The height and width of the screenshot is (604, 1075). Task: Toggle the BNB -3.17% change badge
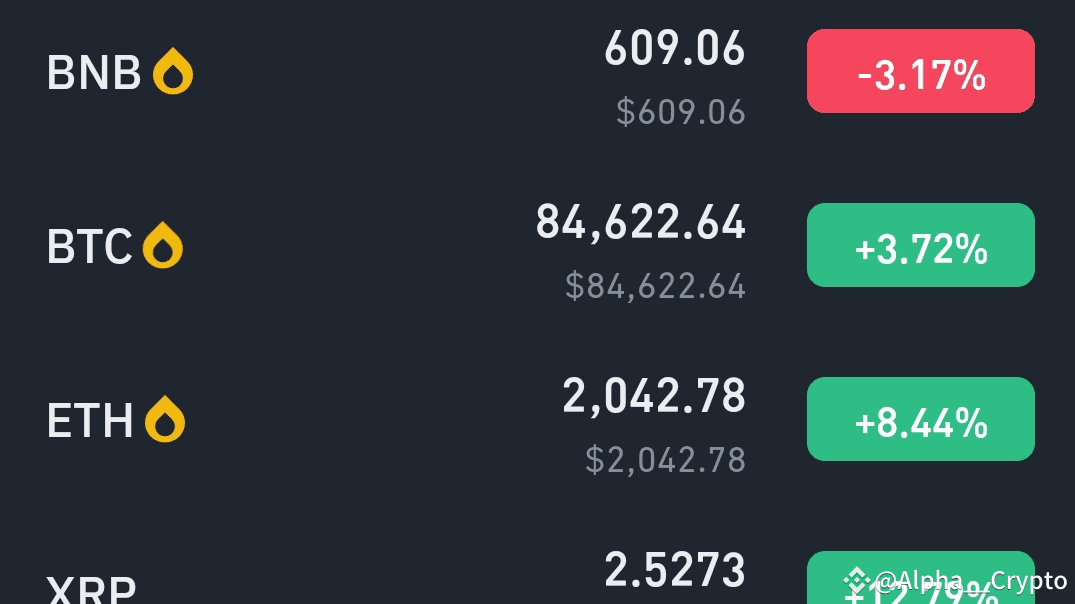(921, 71)
